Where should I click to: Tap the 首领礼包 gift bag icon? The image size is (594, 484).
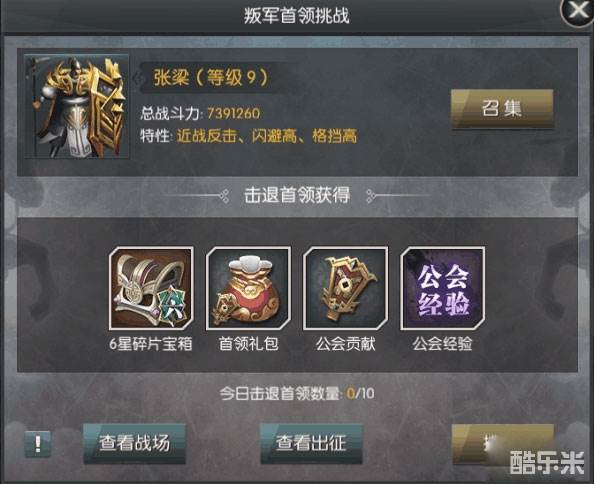point(249,288)
